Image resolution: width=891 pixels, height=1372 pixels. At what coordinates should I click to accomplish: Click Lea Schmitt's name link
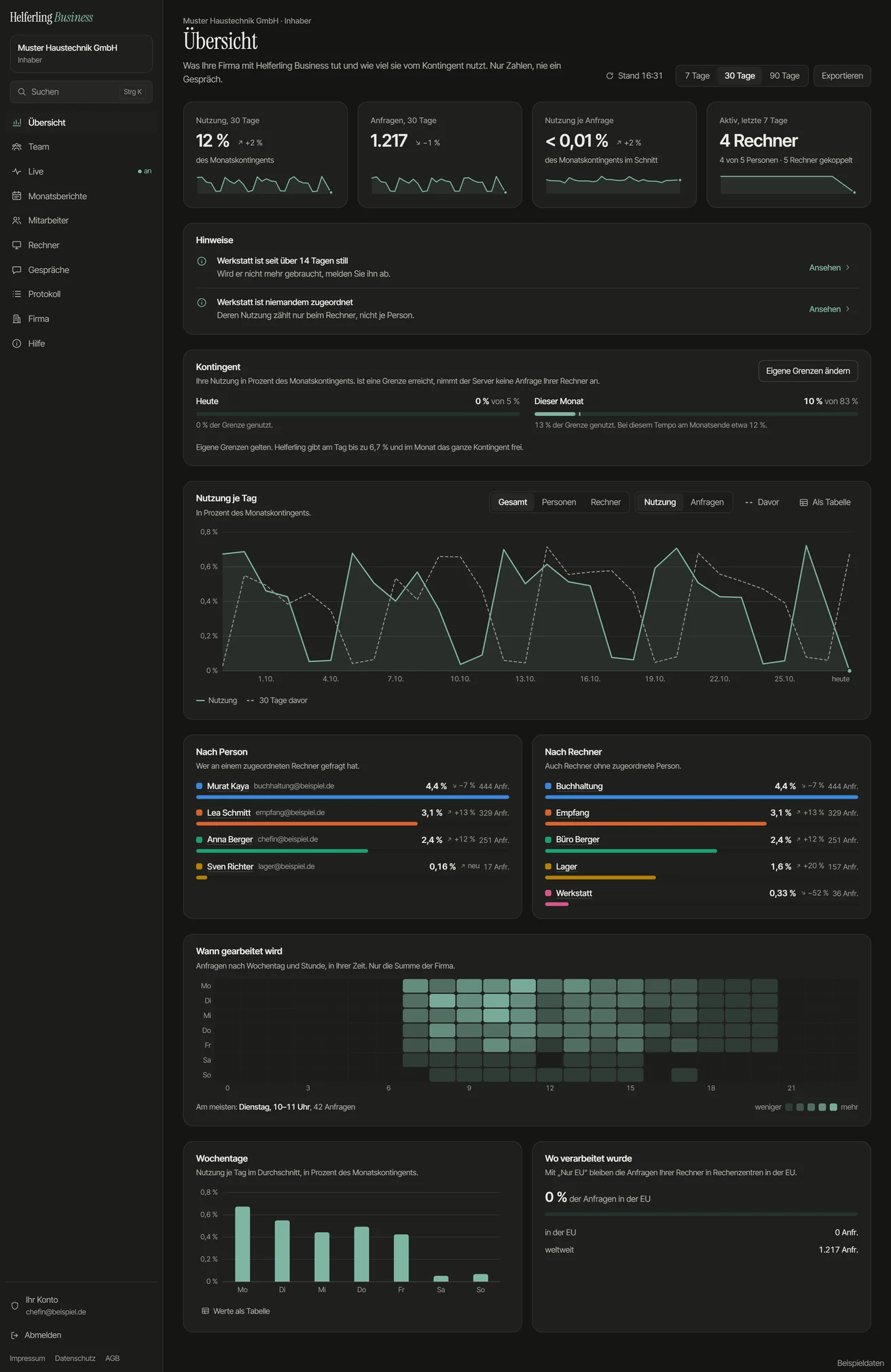(x=229, y=813)
